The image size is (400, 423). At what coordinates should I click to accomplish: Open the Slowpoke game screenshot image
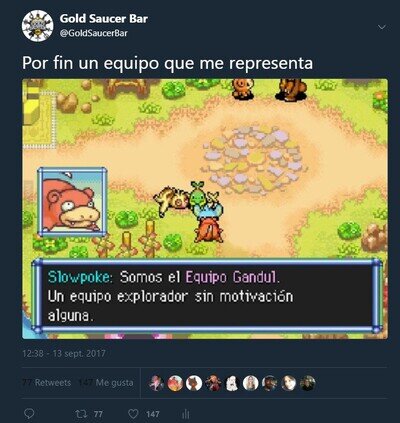pos(205,209)
